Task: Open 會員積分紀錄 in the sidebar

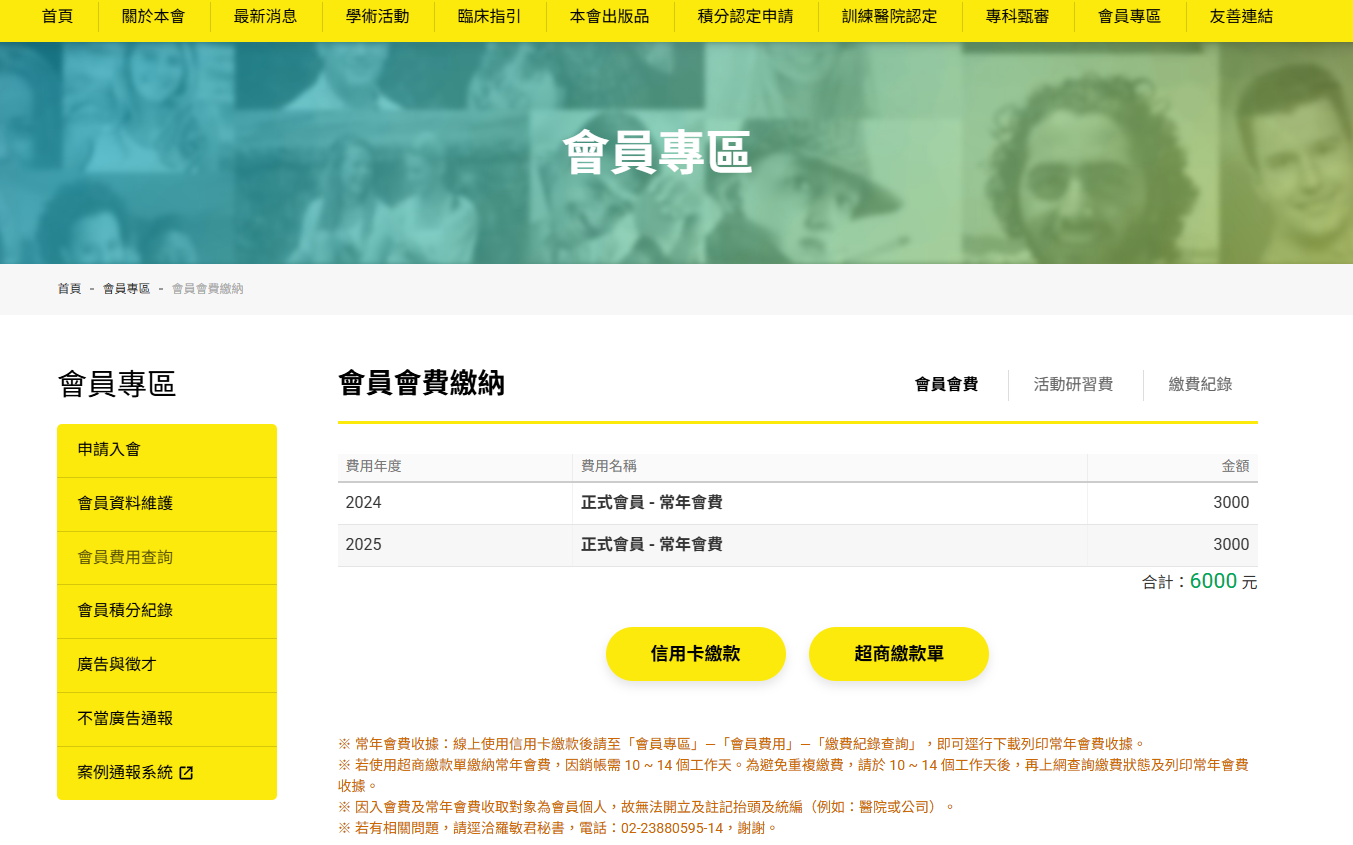Action: [x=167, y=611]
